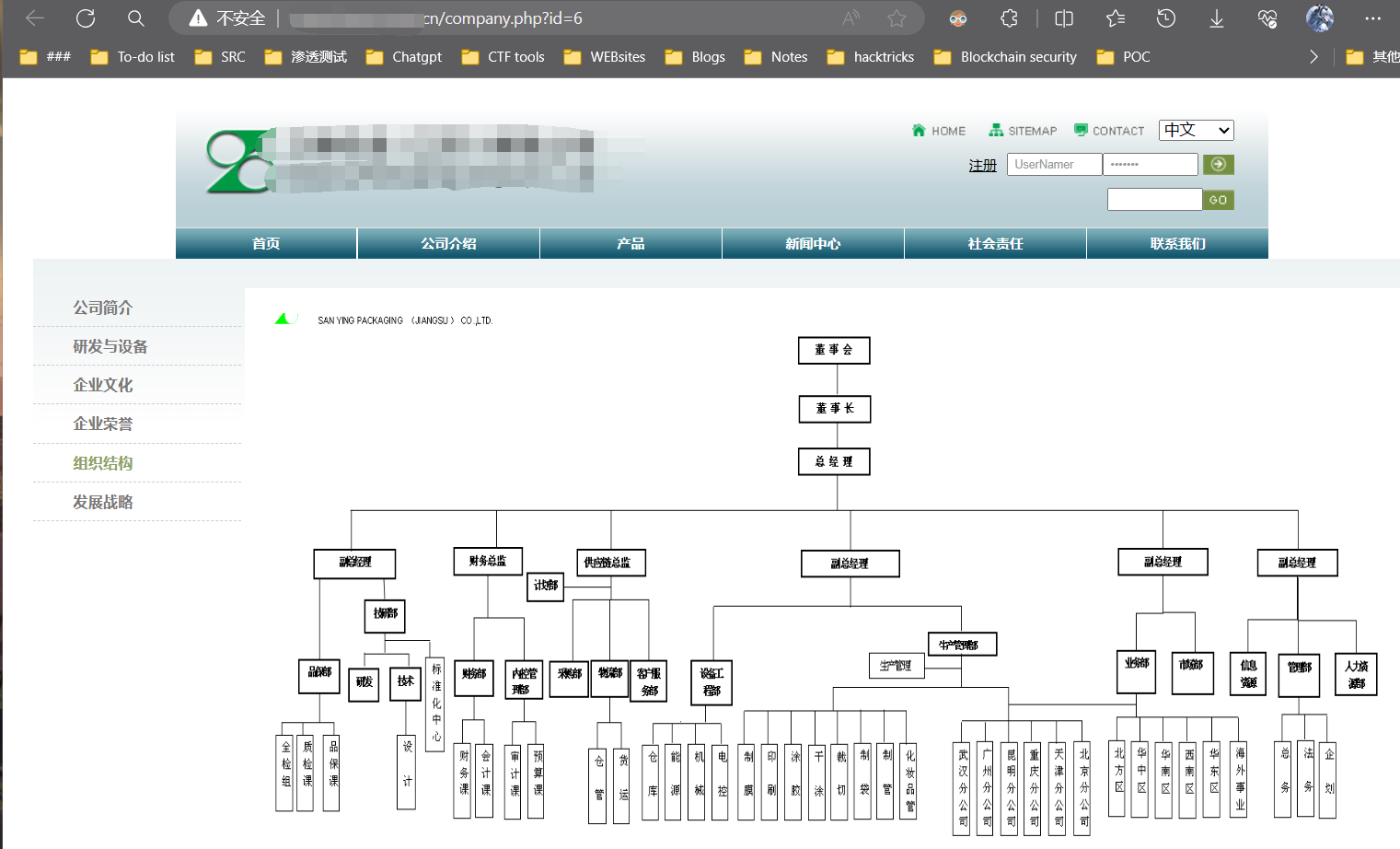Open the downloads arrow icon
The image size is (1400, 849).
1217,18
